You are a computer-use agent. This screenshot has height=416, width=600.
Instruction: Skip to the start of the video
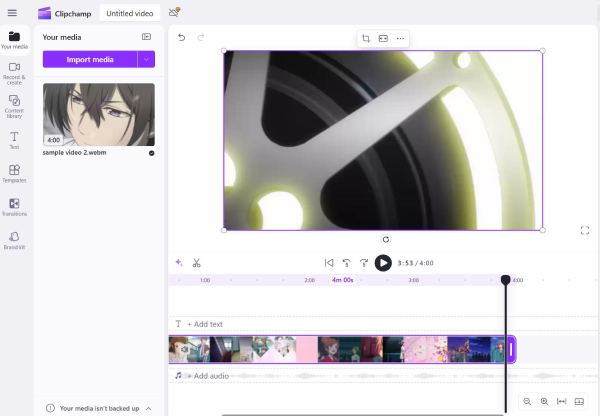329,263
